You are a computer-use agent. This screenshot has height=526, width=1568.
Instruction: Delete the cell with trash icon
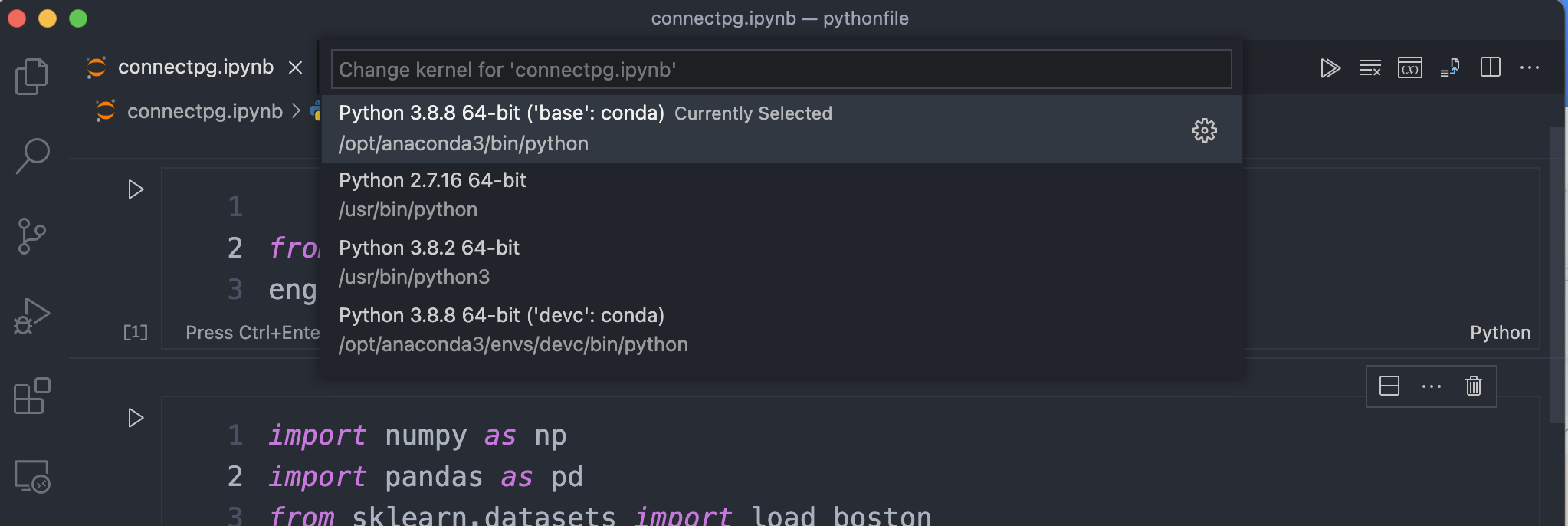tap(1473, 386)
